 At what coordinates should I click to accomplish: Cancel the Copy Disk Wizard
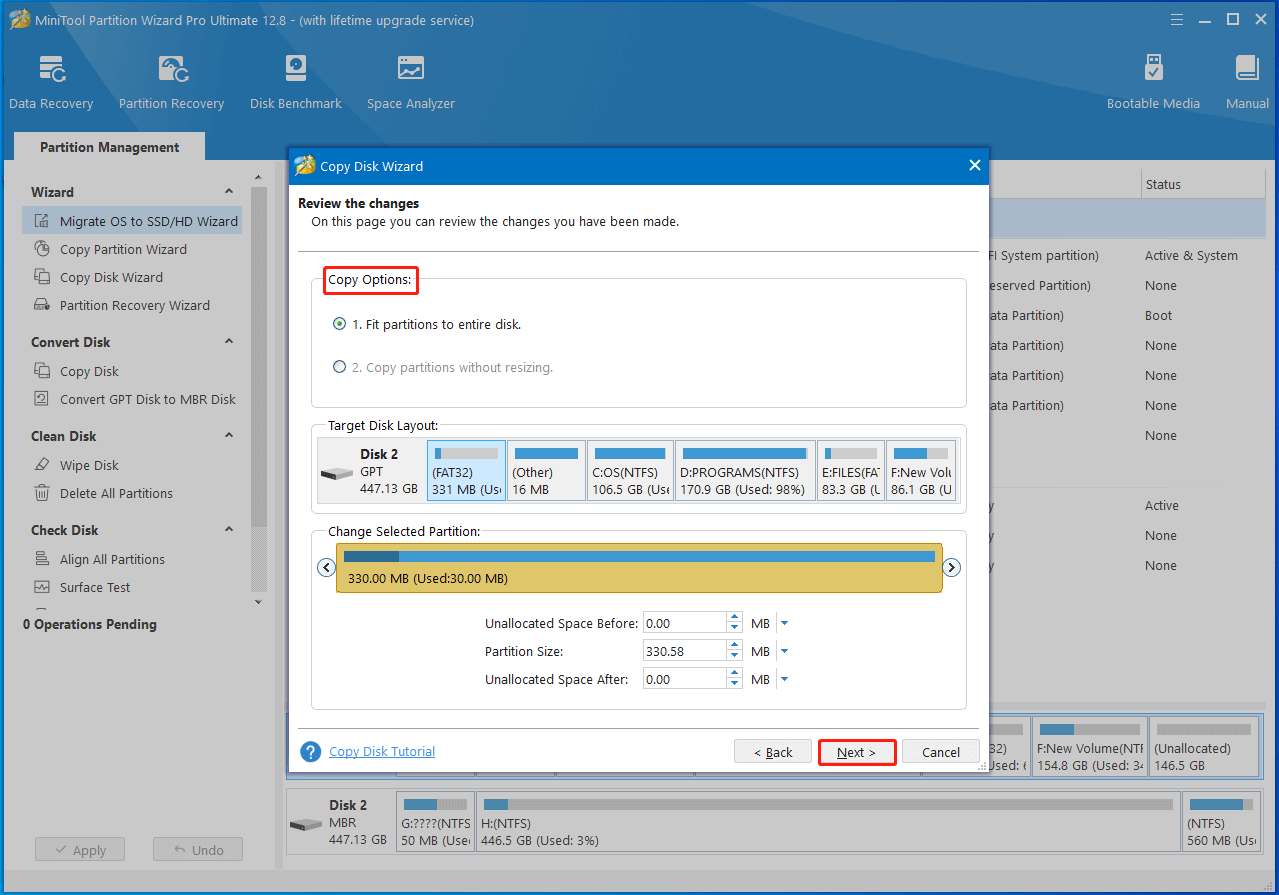[941, 752]
